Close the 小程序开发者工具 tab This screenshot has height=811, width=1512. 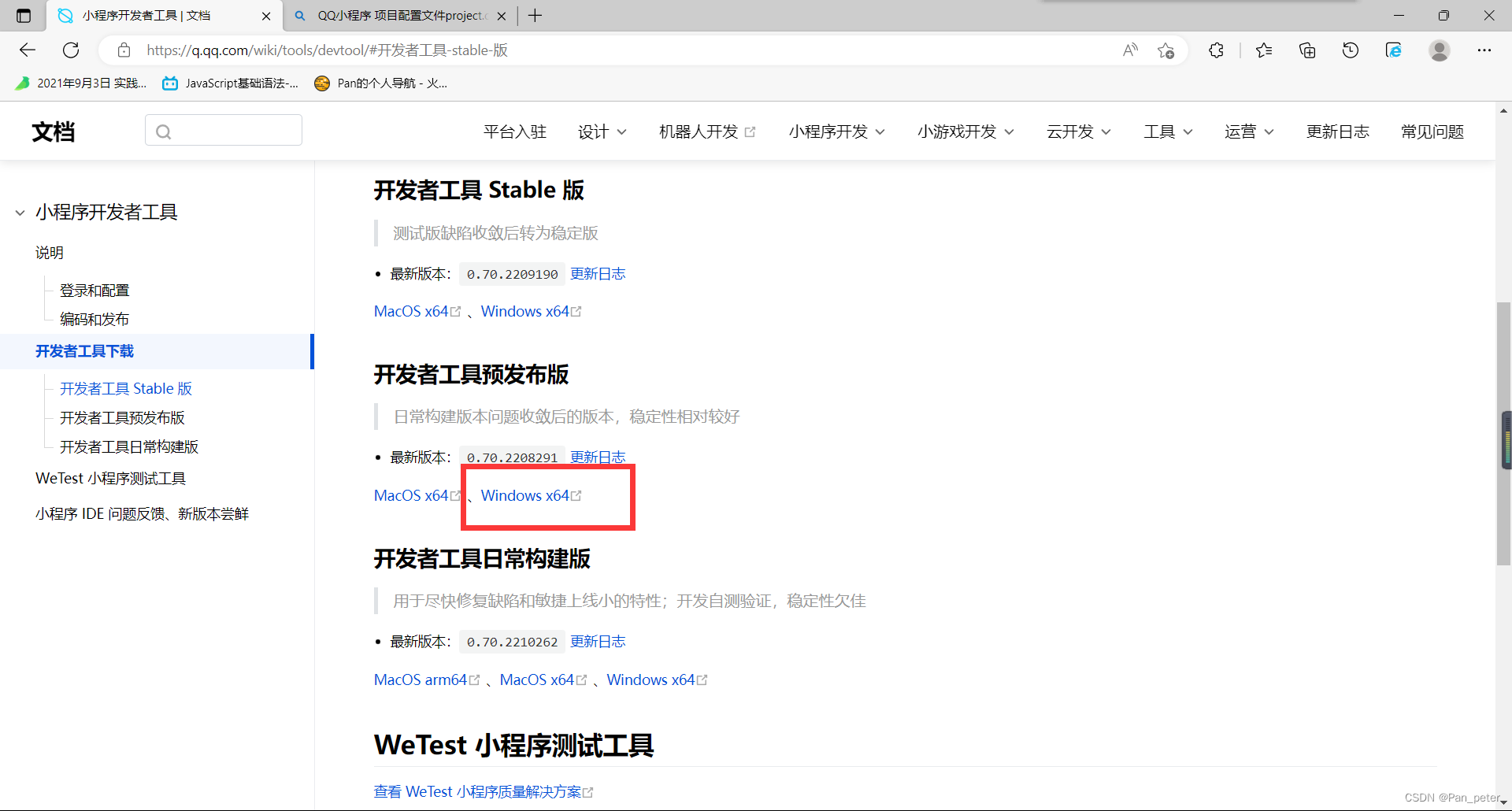[x=266, y=16]
